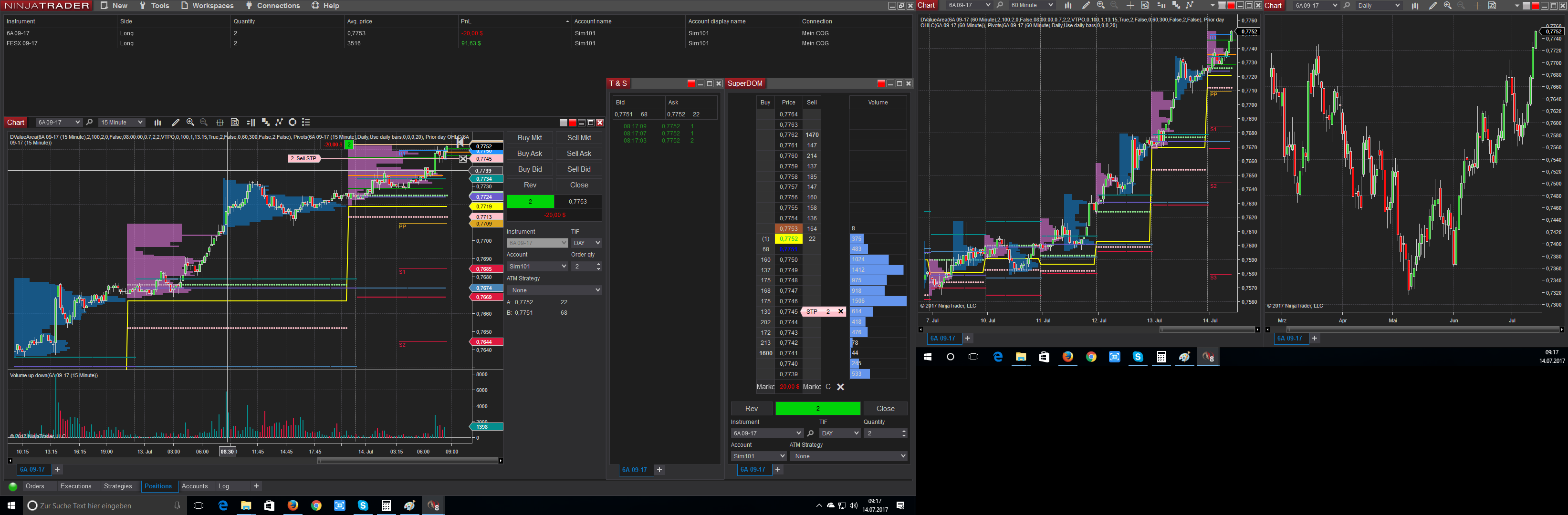The image size is (1568, 515).
Task: Open the Connections menu
Action: (272, 5)
